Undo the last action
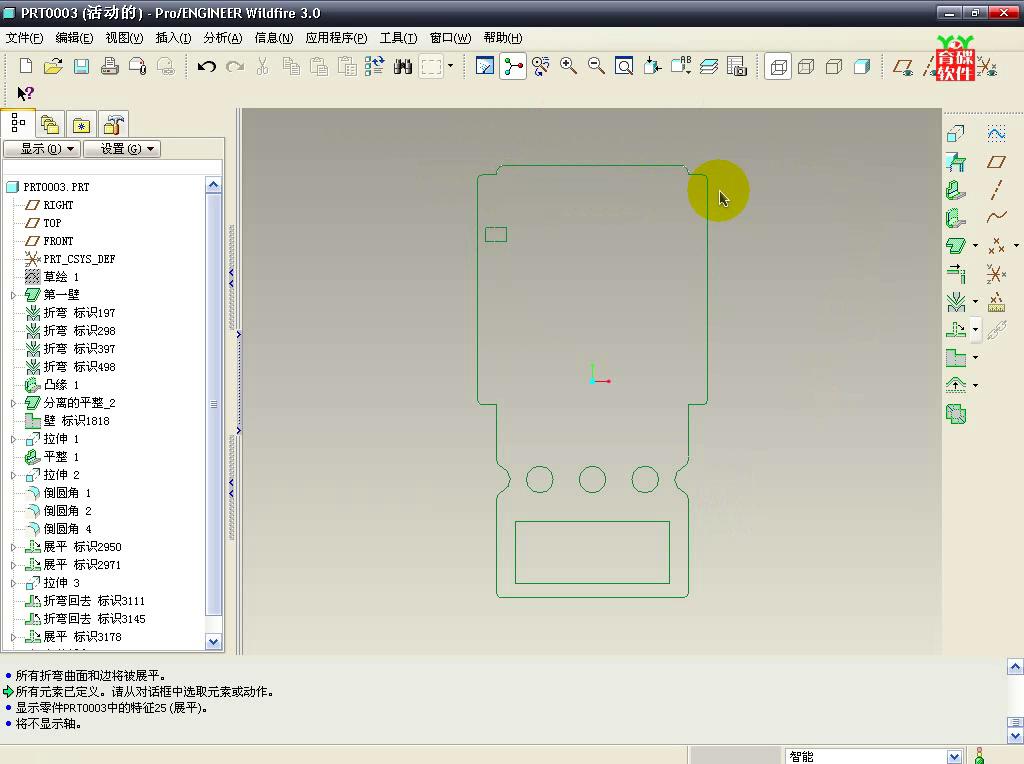 pos(206,66)
